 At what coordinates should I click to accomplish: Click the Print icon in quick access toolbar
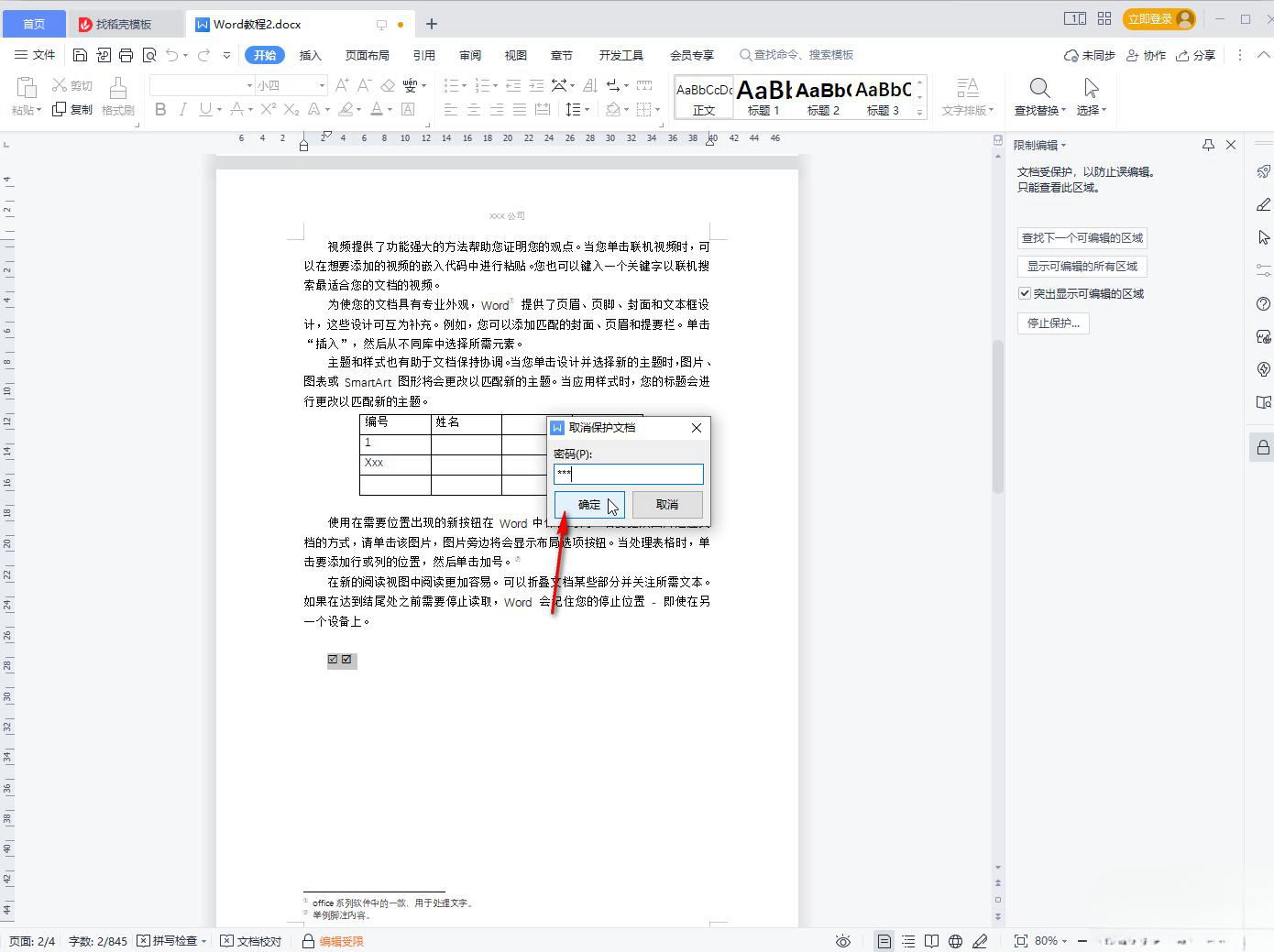126,55
